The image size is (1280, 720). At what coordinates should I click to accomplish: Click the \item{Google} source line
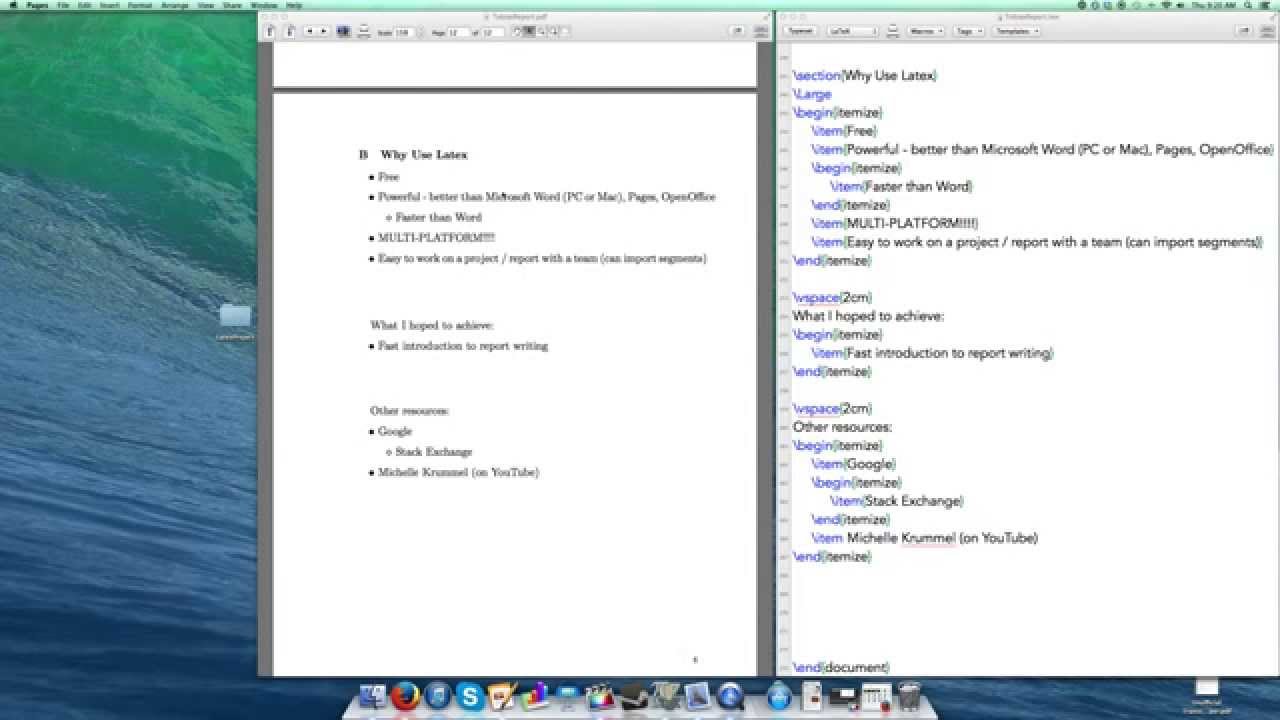[854, 464]
